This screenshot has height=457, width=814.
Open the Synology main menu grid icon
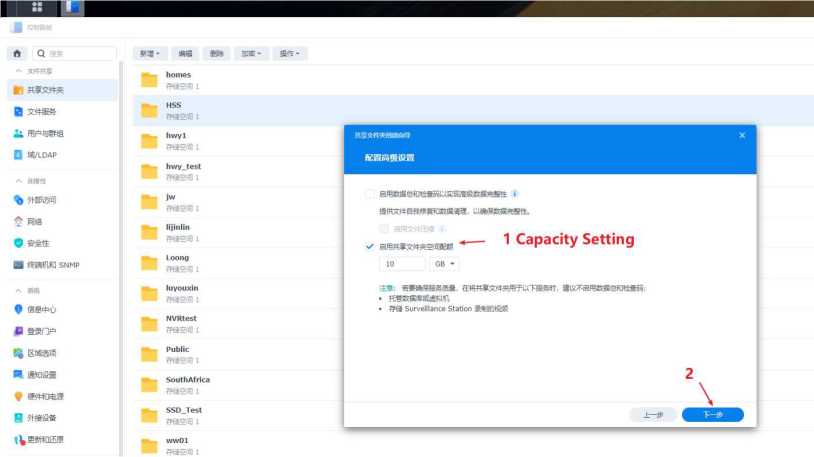pyautogui.click(x=37, y=7)
